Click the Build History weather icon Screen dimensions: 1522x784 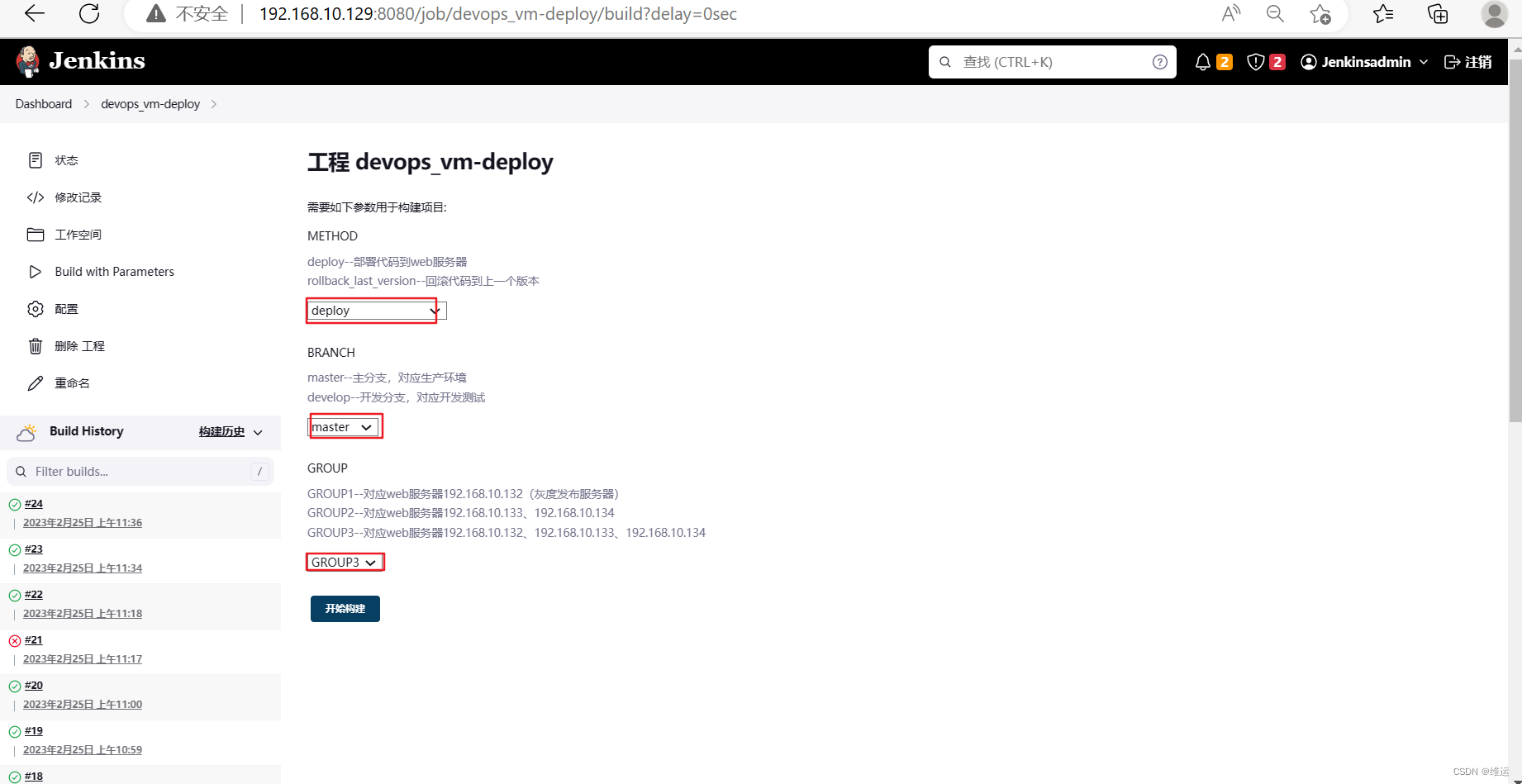click(26, 432)
